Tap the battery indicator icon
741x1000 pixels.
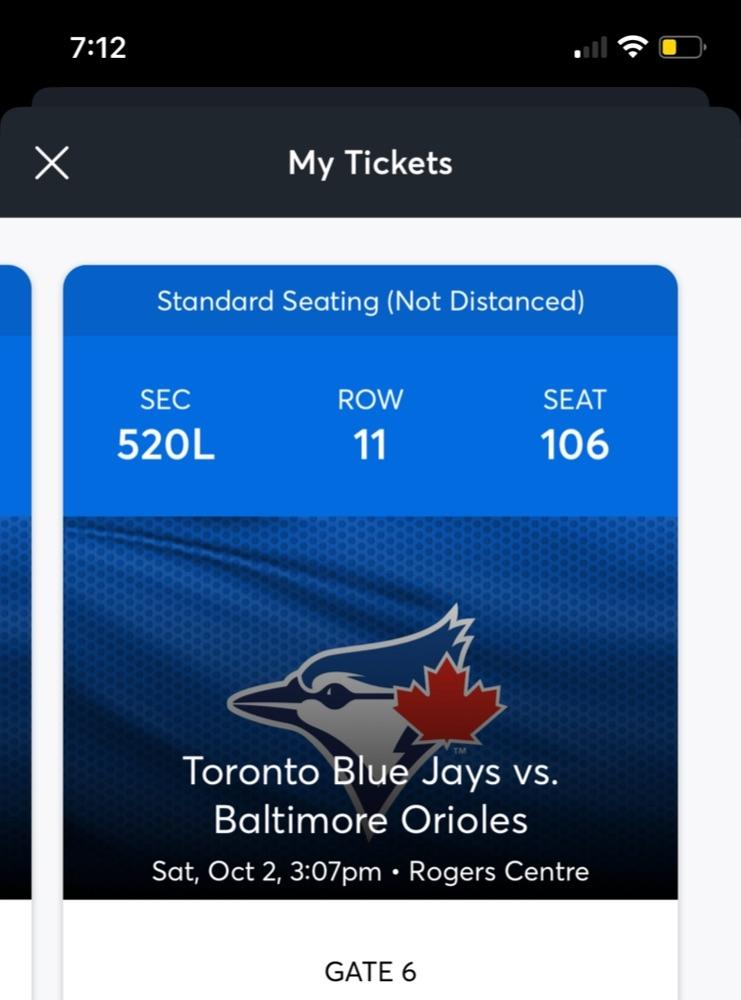coord(682,47)
